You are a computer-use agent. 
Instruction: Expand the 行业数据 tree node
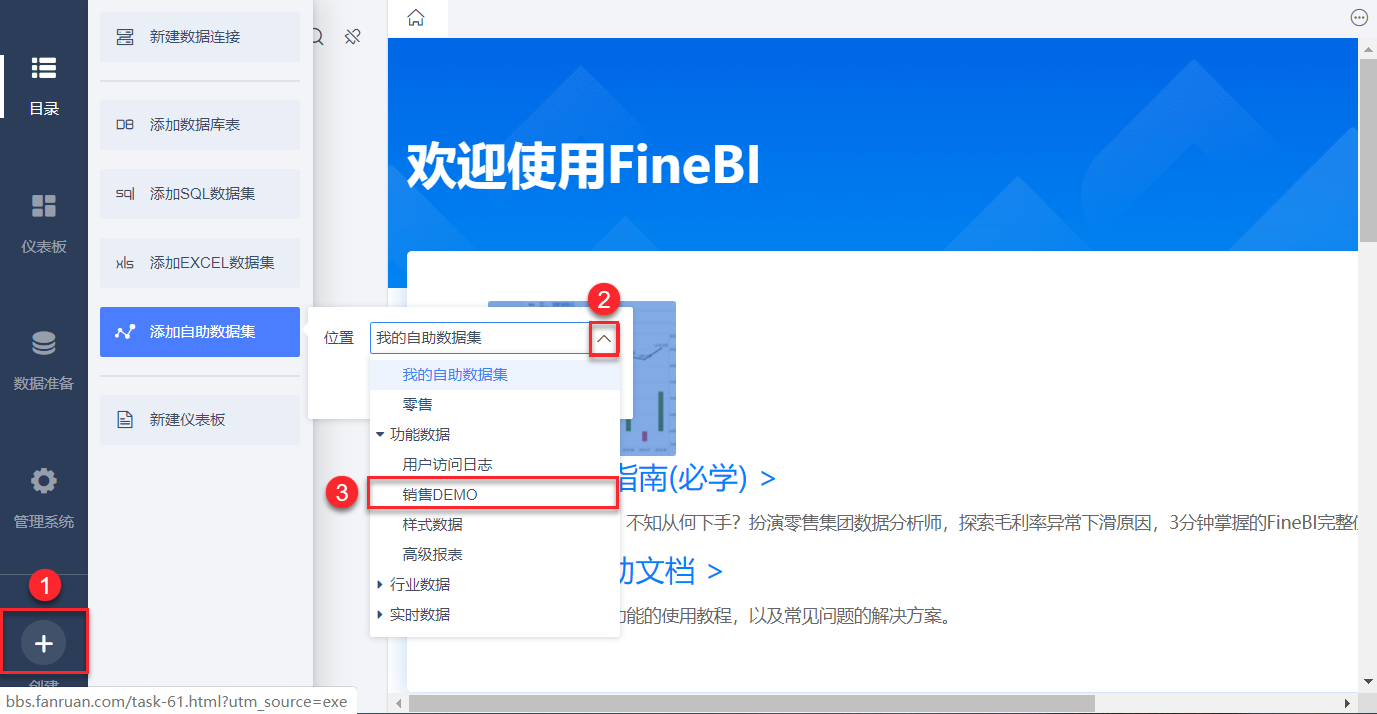[380, 585]
